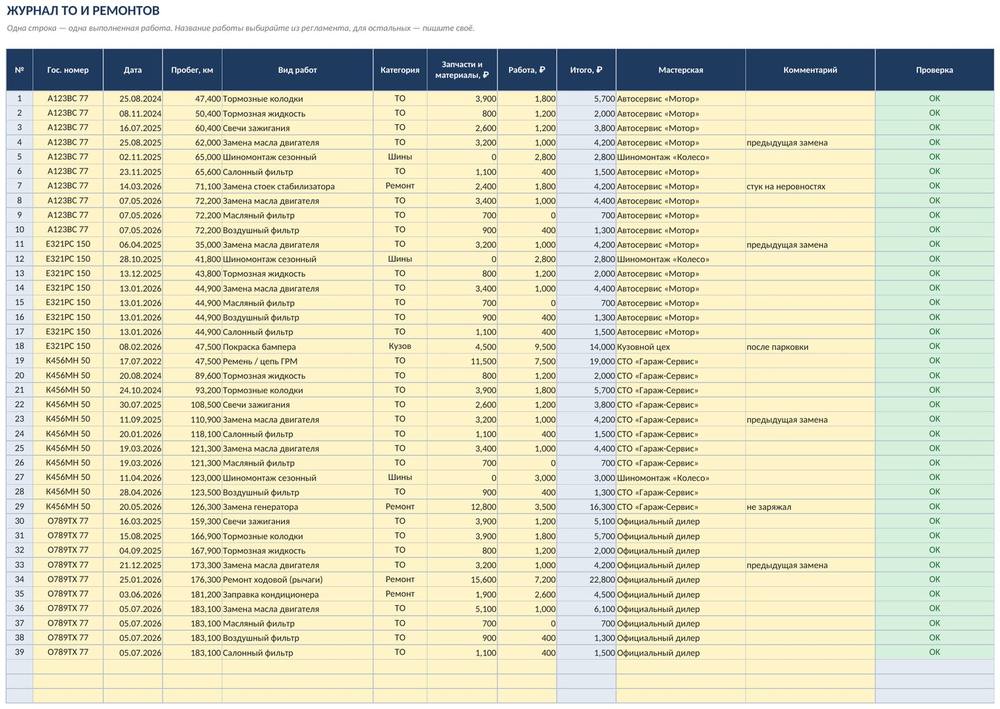This screenshot has height=709, width=1000.
Task: Select the date 21.12.2025
Action: pyautogui.click(x=133, y=565)
